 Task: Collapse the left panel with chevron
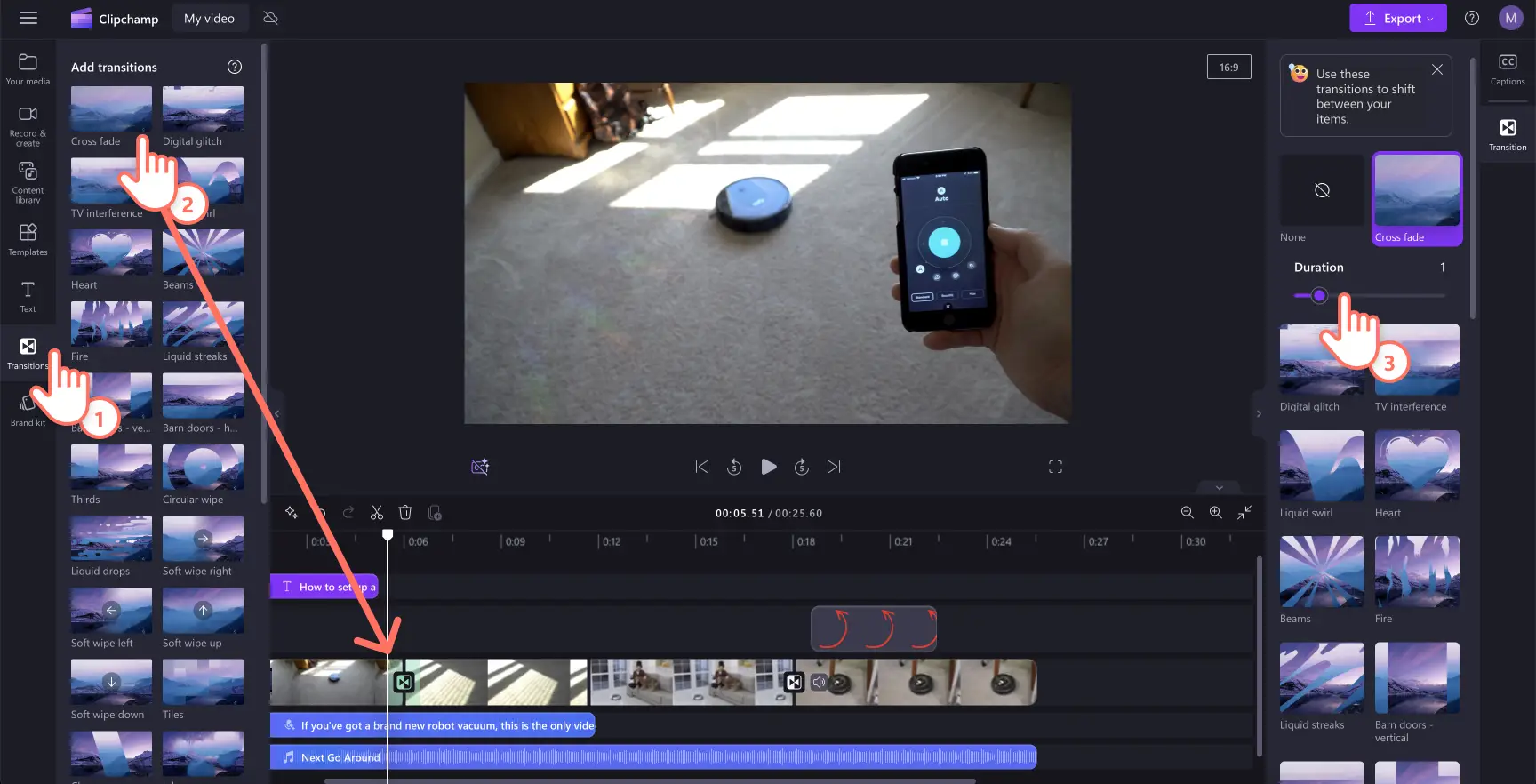276,413
